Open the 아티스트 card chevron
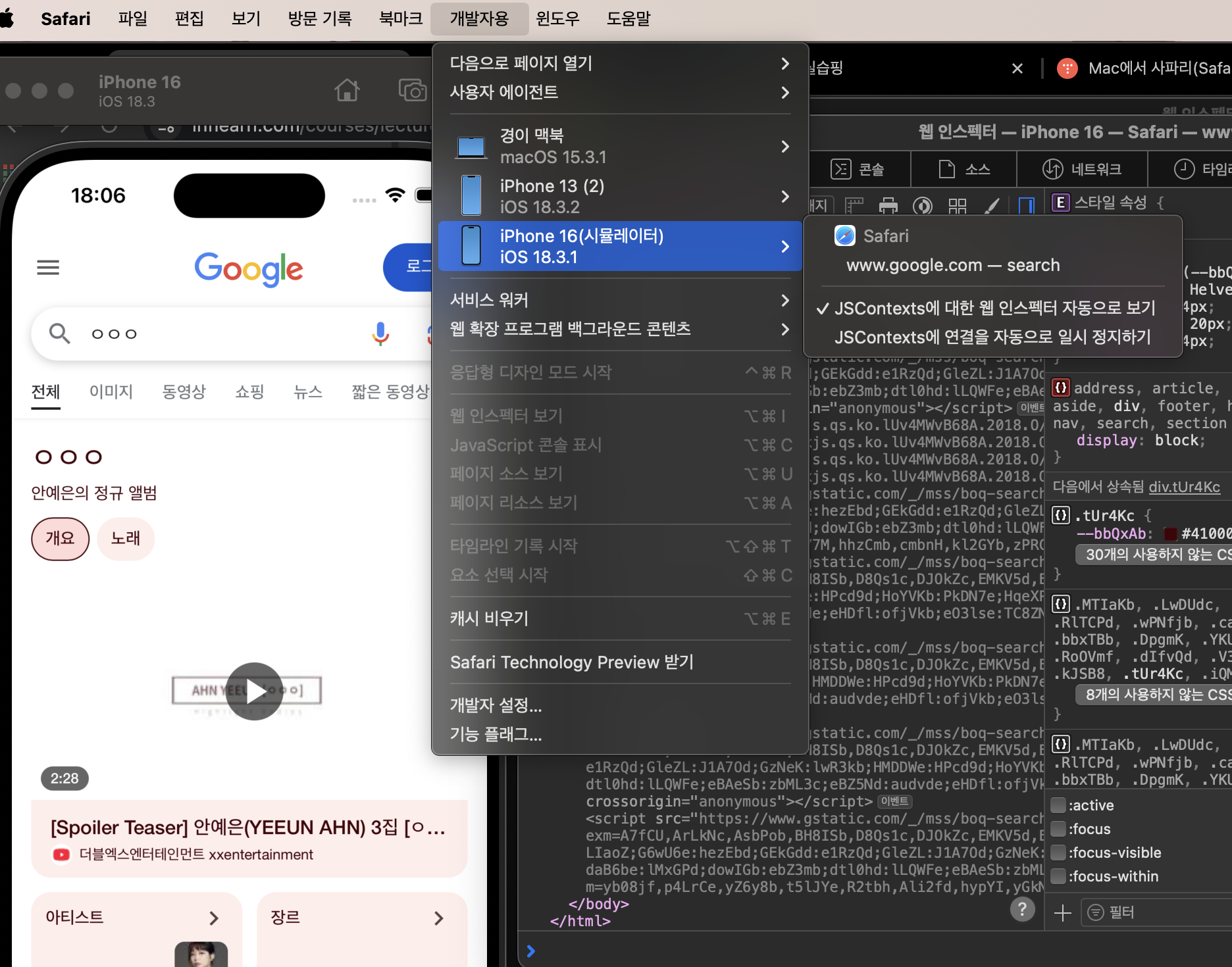Screen dimensions: 1232x967 click(214, 918)
